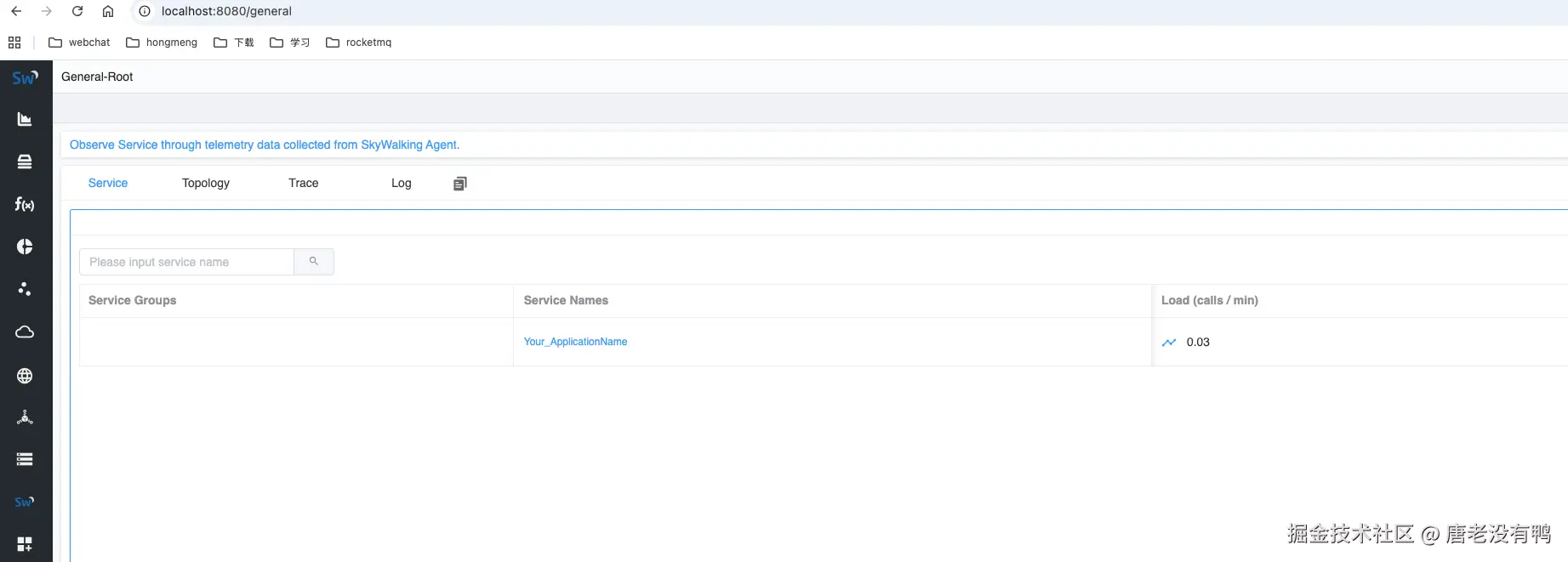The image size is (1568, 562).
Task: Switch to the Topology tab
Action: coord(206,183)
